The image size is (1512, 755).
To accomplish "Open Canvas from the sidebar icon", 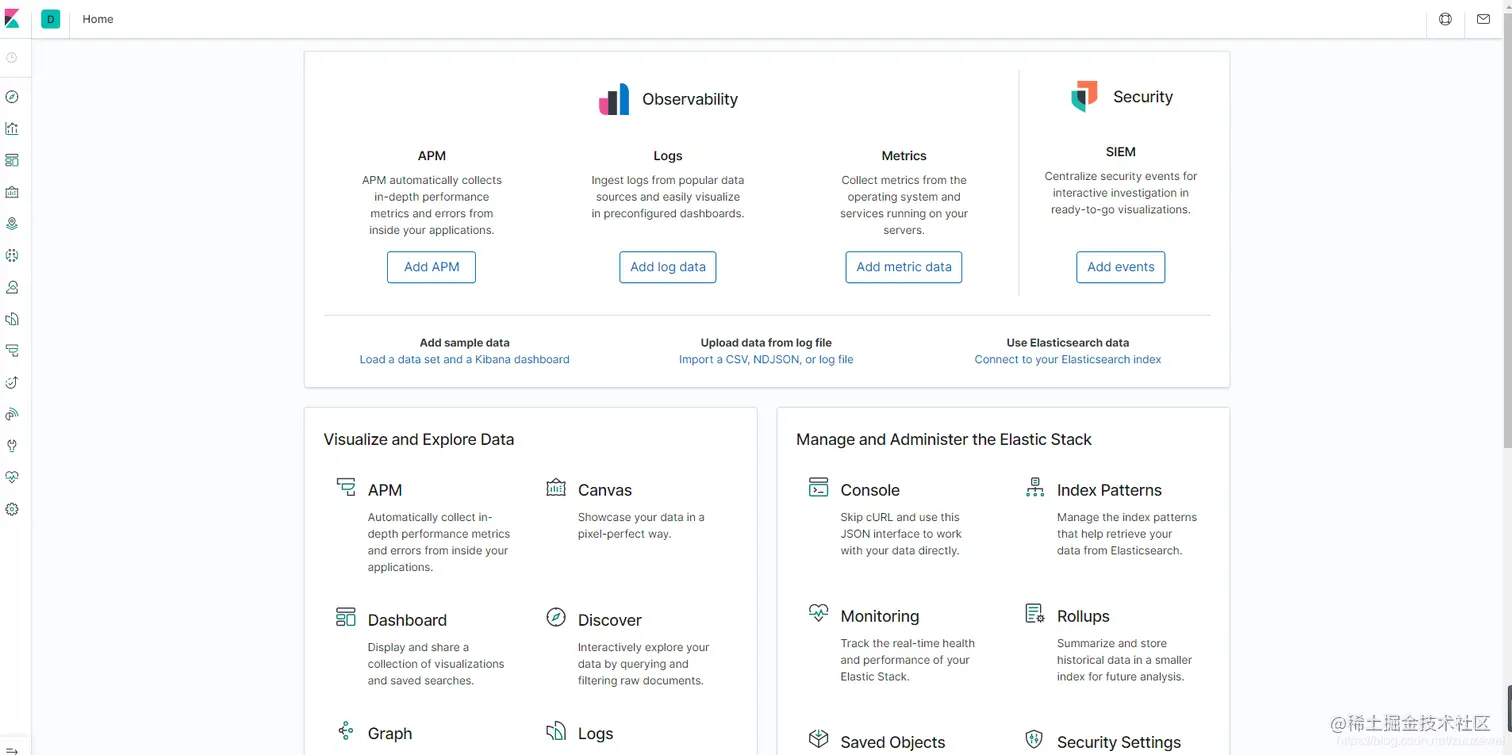I will pos(12,192).
